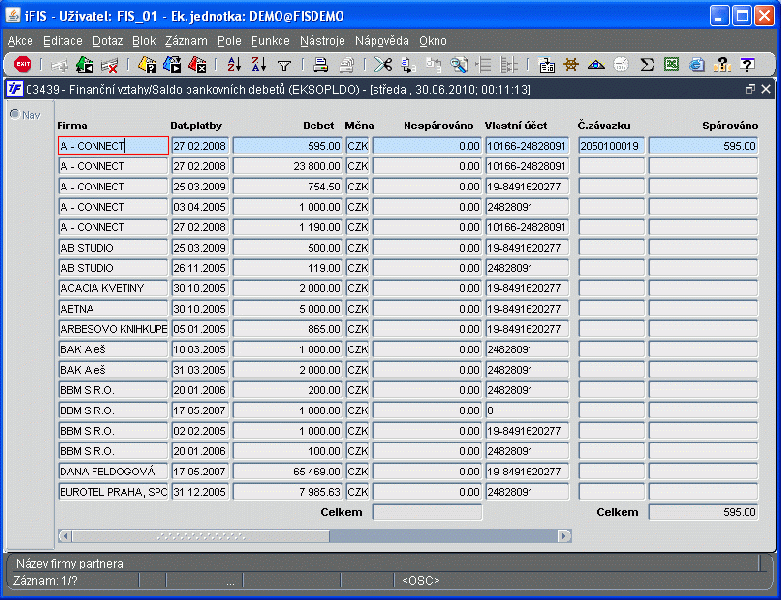781x600 pixels.
Task: Click the horizontal scrollbar left arrow
Action: [x=65, y=536]
